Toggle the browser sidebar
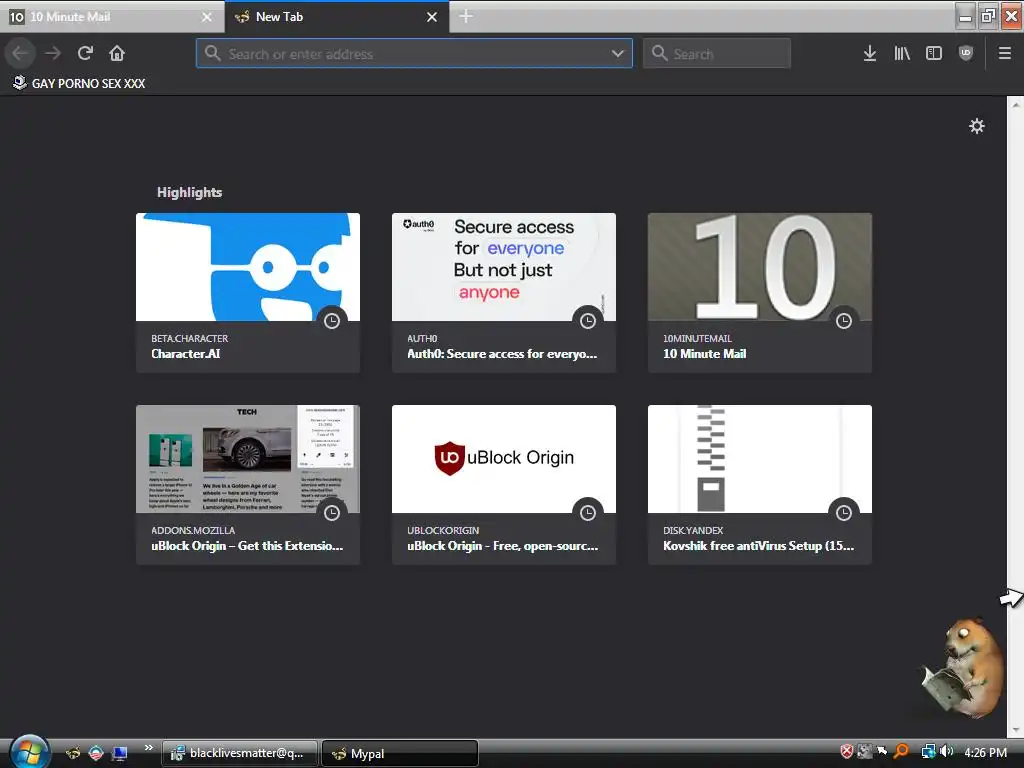 pos(934,53)
